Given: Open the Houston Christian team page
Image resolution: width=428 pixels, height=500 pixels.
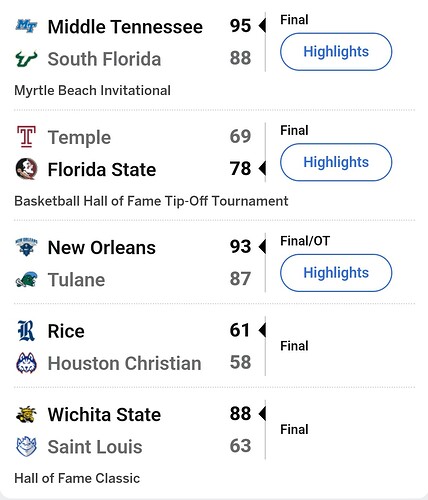Looking at the screenshot, I should (124, 363).
